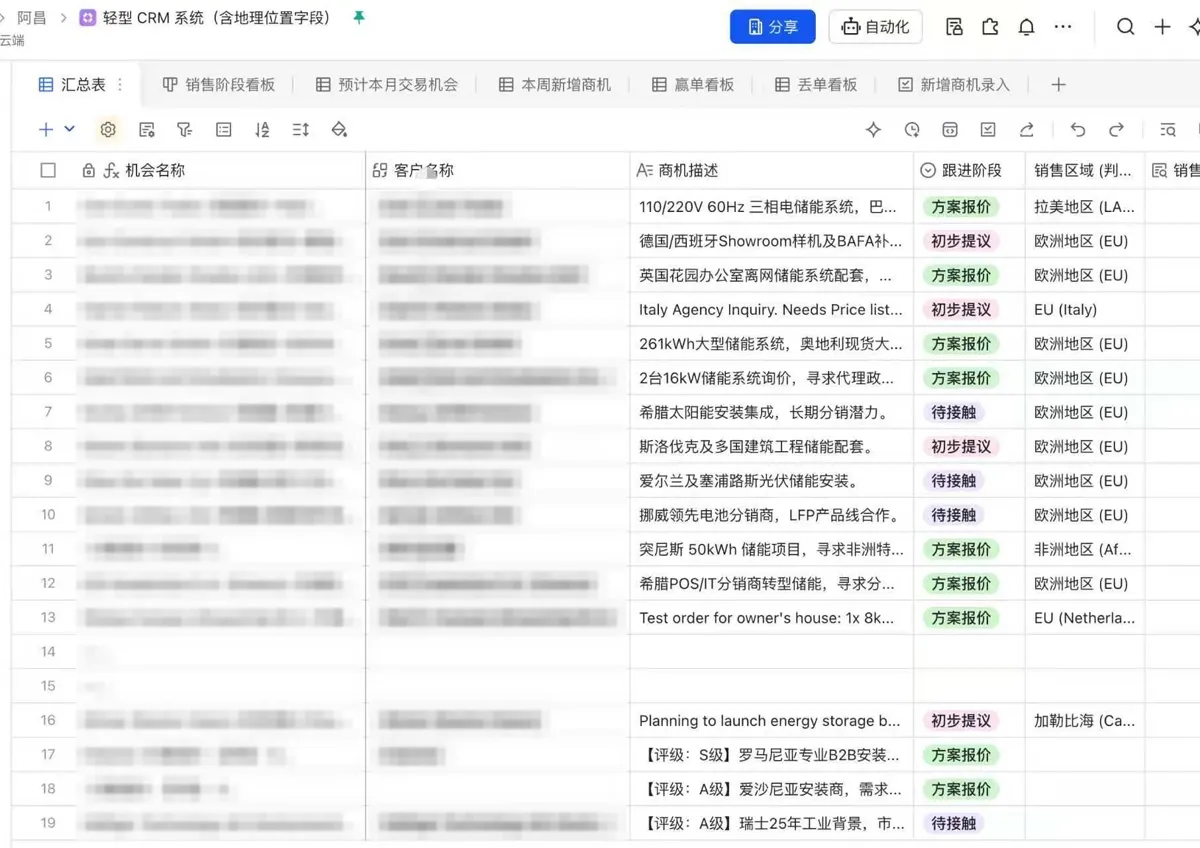This screenshot has width=1200, height=848.
Task: Open the sort icon in the toolbar
Action: [x=262, y=130]
